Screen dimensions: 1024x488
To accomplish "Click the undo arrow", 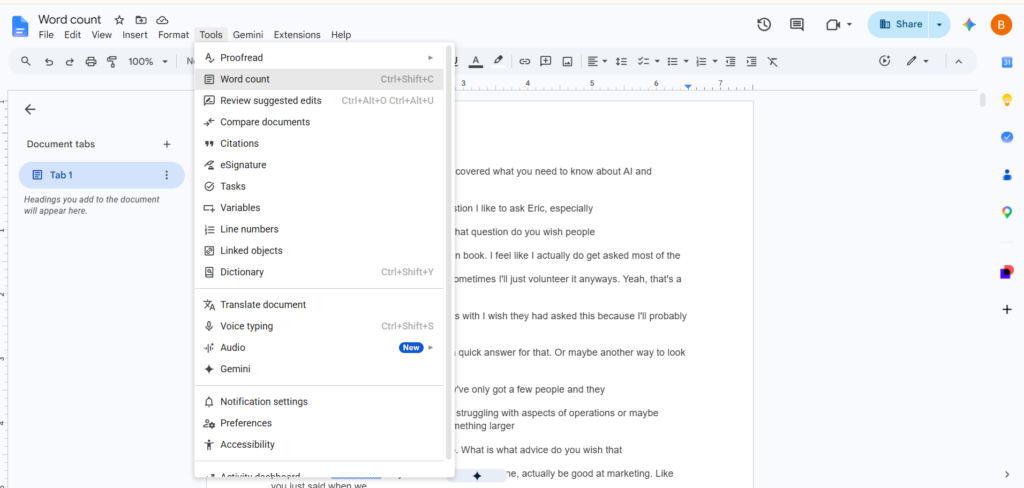I will pyautogui.click(x=48, y=61).
